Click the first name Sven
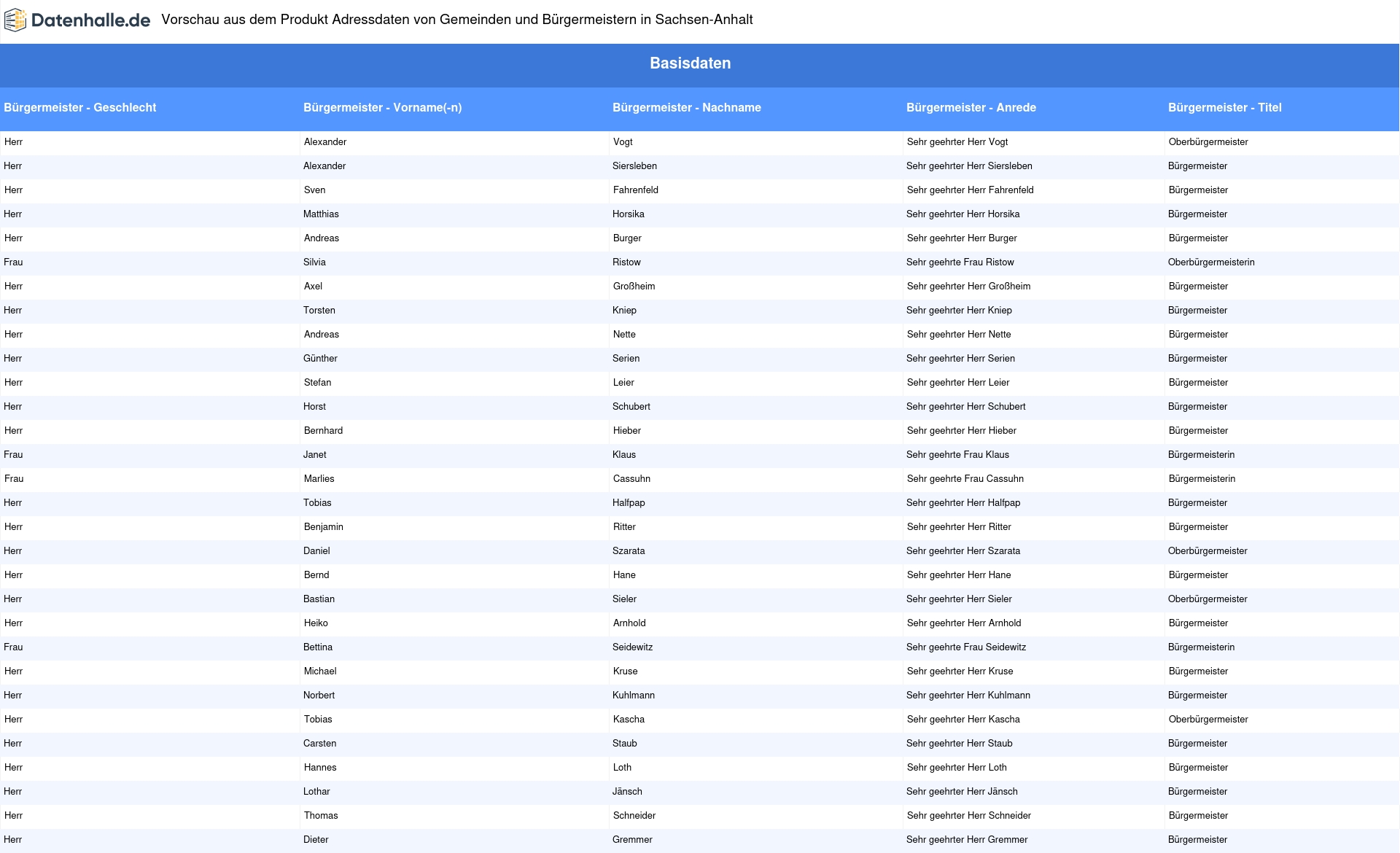The image size is (1400, 853). (314, 190)
